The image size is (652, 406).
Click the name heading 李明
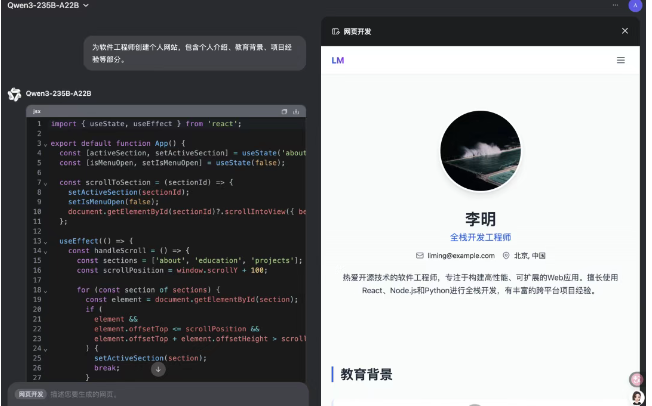coord(480,219)
